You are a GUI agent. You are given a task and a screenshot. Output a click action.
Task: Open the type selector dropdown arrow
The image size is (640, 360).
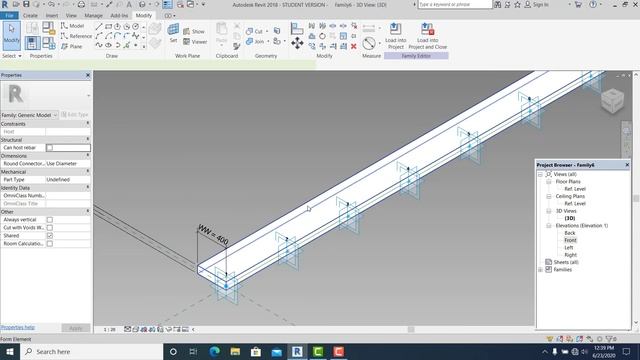[x=88, y=96]
